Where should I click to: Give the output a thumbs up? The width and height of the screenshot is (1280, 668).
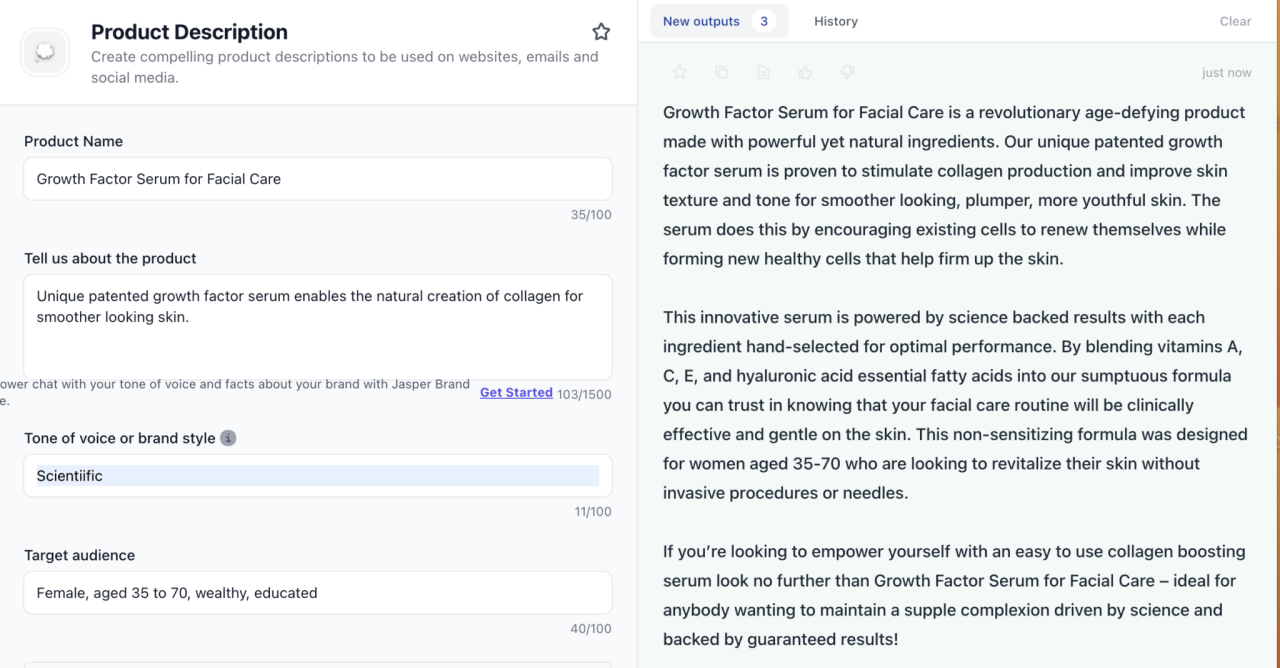click(805, 72)
